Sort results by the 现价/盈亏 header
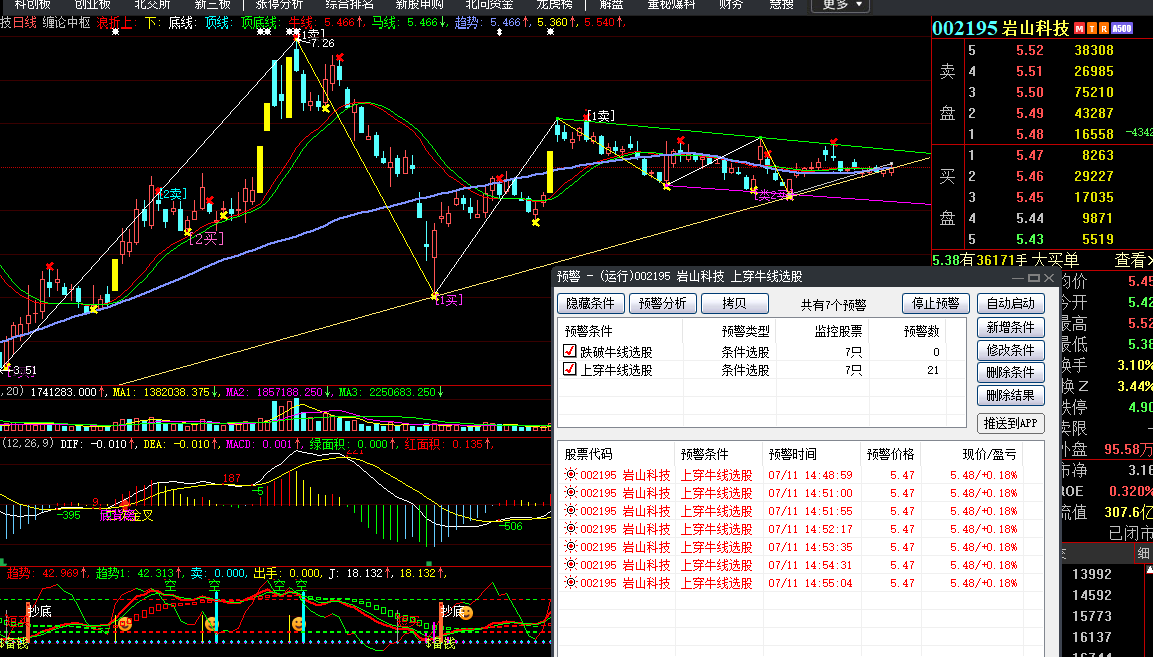Viewport: 1153px width, 657px height. click(989, 454)
